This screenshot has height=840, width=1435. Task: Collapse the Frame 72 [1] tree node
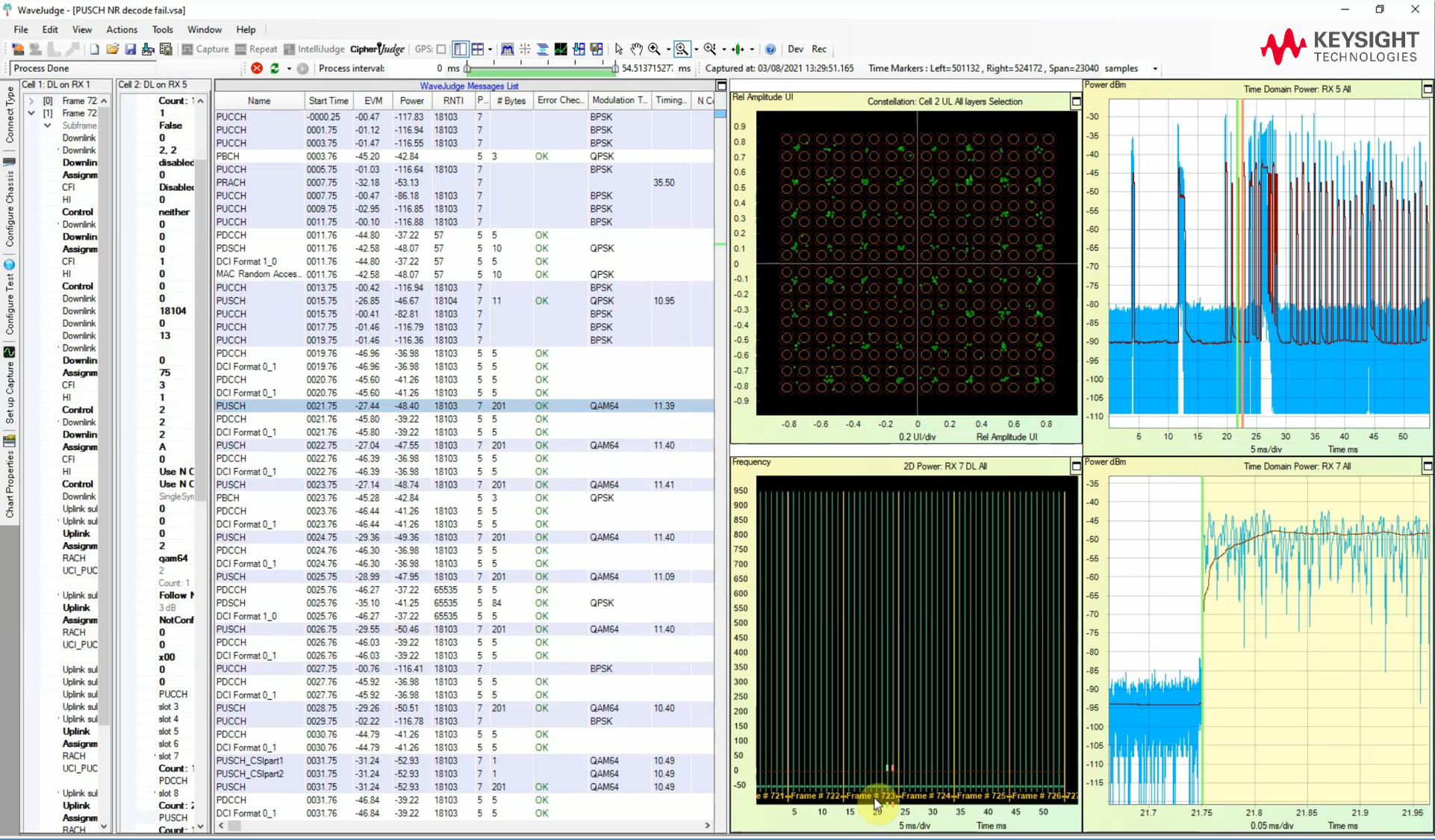pos(31,113)
